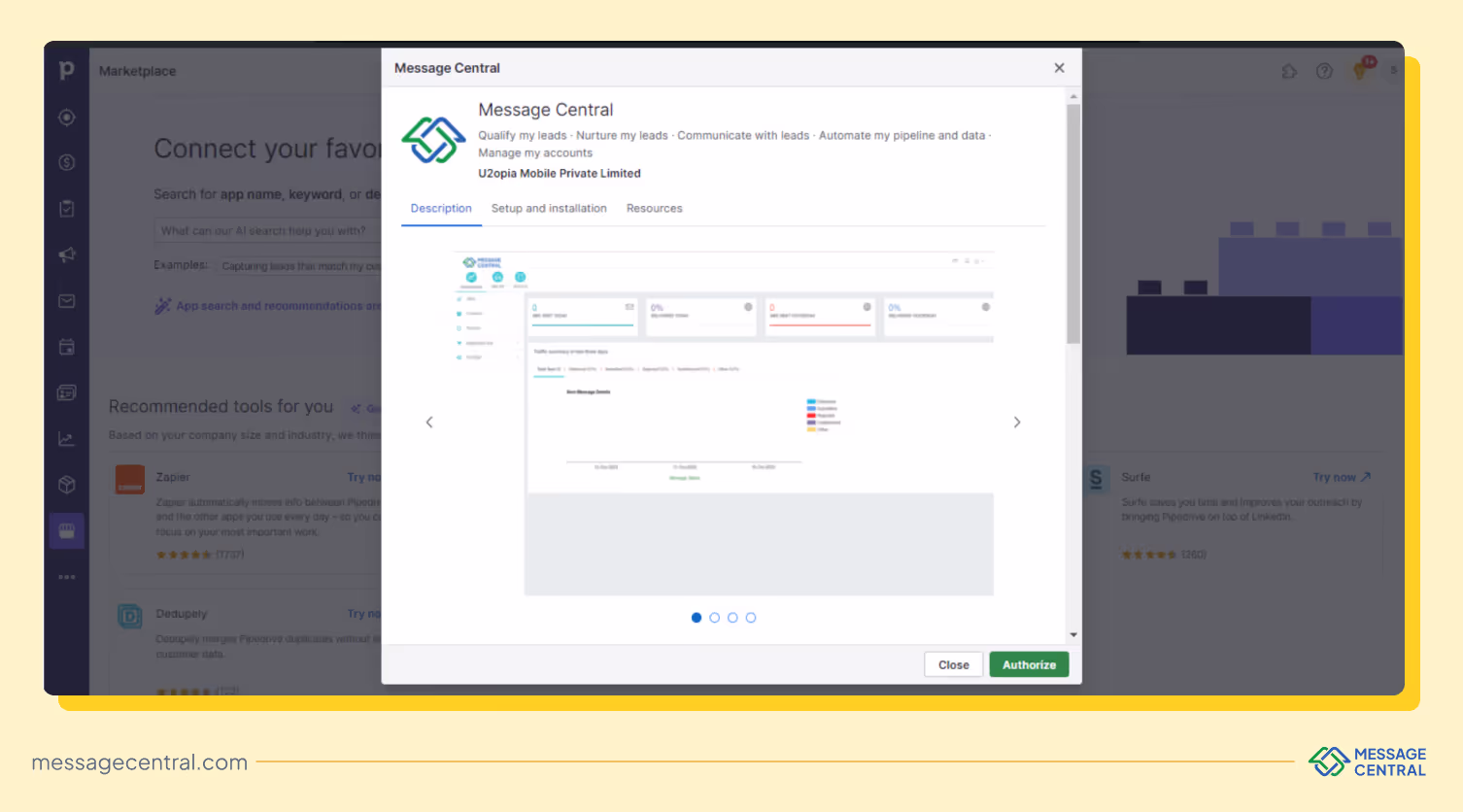Close the Message Central dialog with X
Viewport: 1463px width, 812px height.
click(1059, 68)
